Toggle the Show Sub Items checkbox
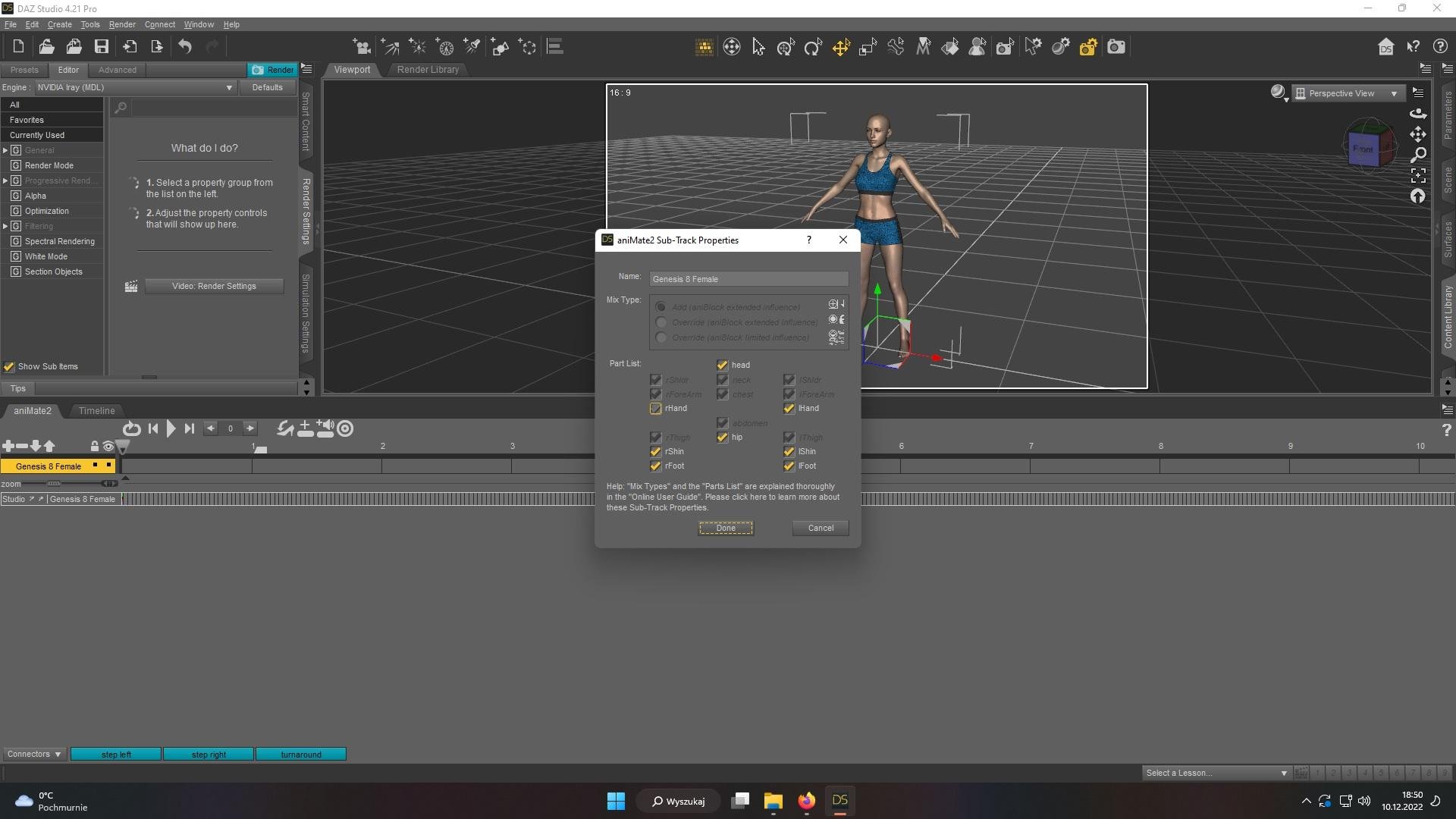This screenshot has height=819, width=1456. point(9,367)
